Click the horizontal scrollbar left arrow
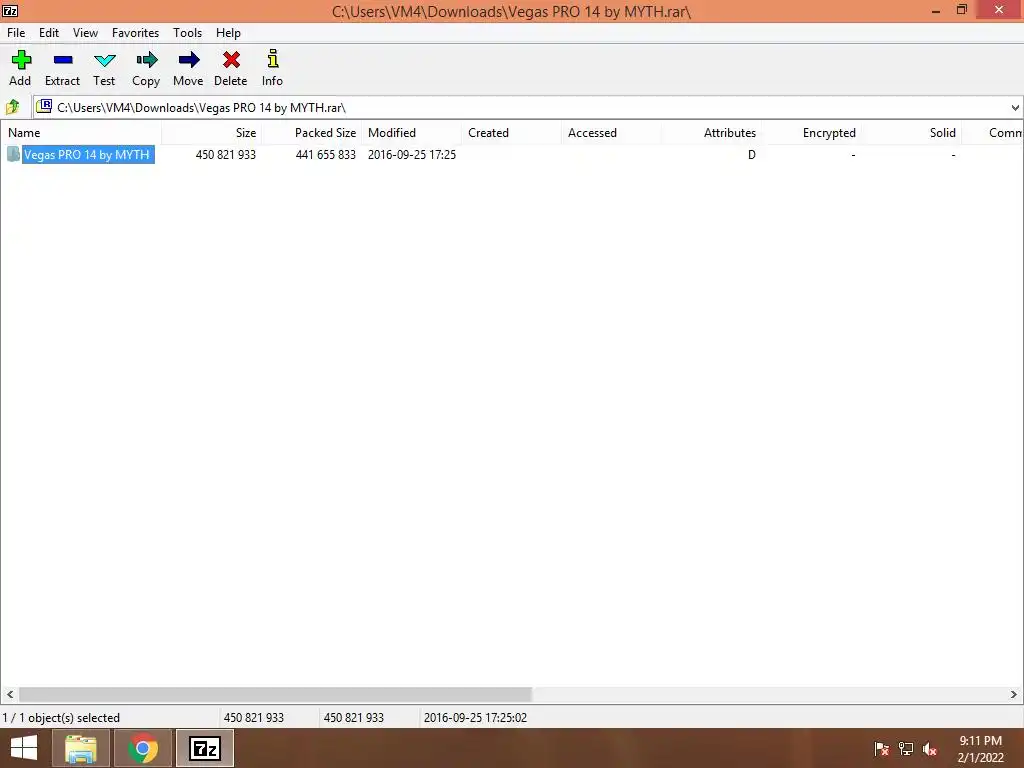The width and height of the screenshot is (1024, 768). [10, 694]
